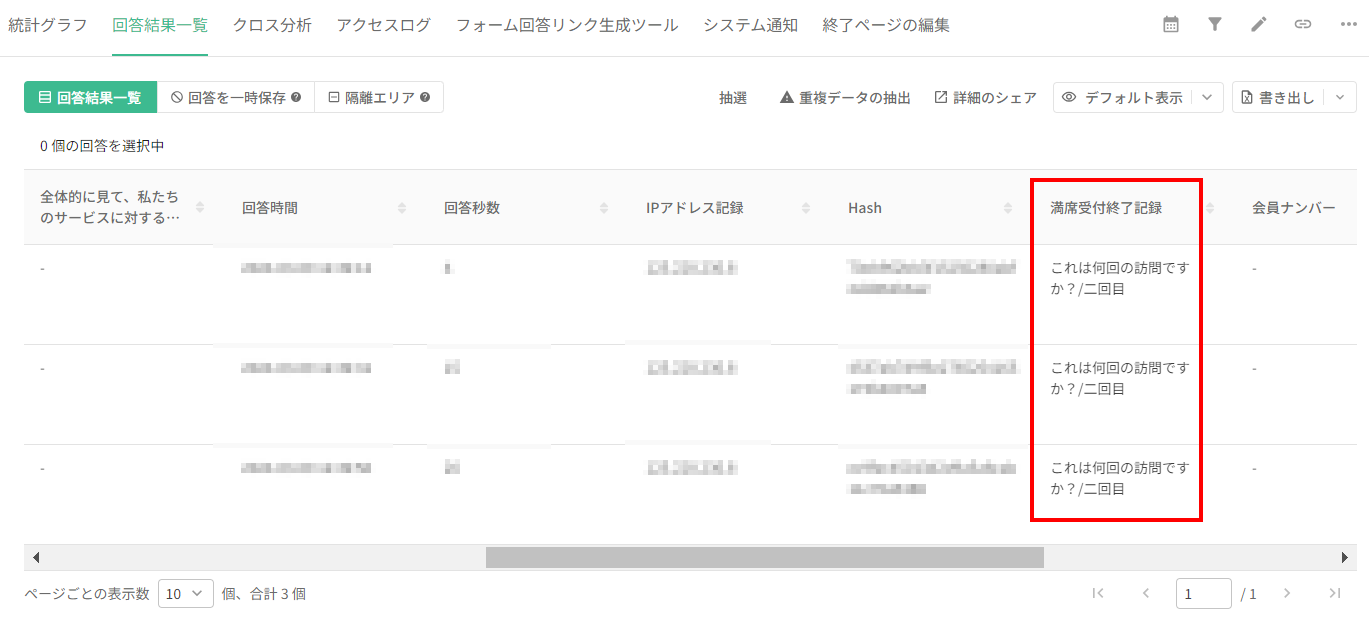
Task: Click the scrollbar left arrow
Action: 35,557
